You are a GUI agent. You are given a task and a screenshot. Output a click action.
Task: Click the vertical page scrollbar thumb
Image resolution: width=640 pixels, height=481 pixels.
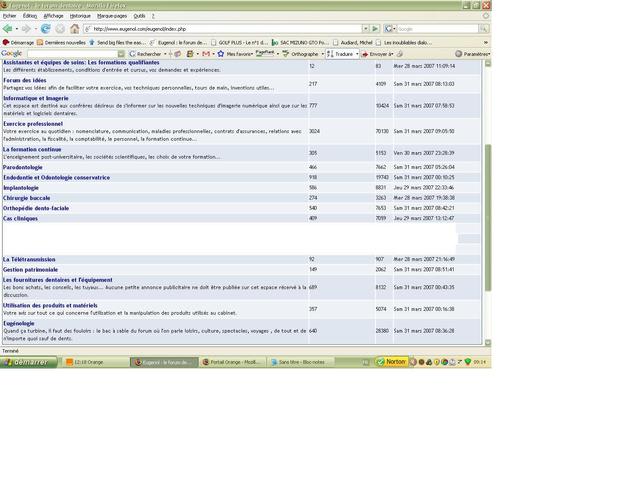click(x=488, y=217)
